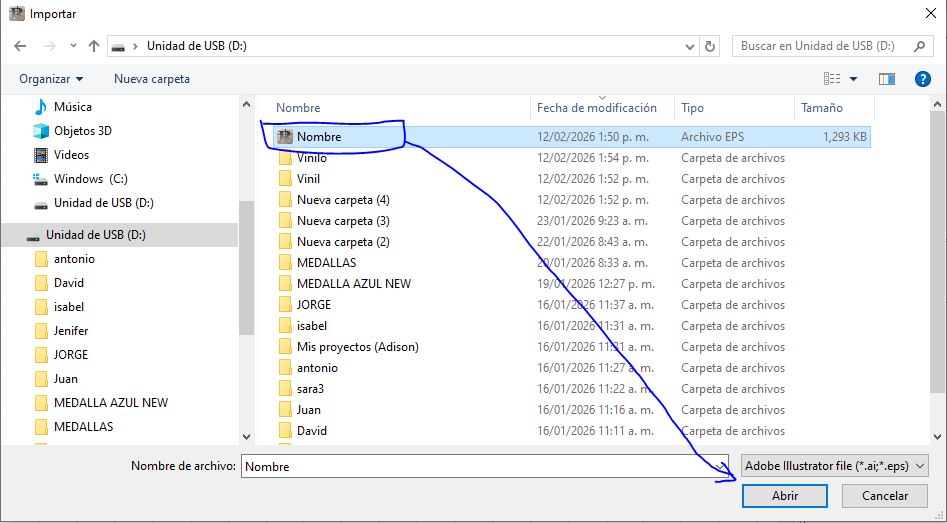Image resolution: width=947 pixels, height=523 pixels.
Task: Change view with the view icon
Action: point(832,79)
